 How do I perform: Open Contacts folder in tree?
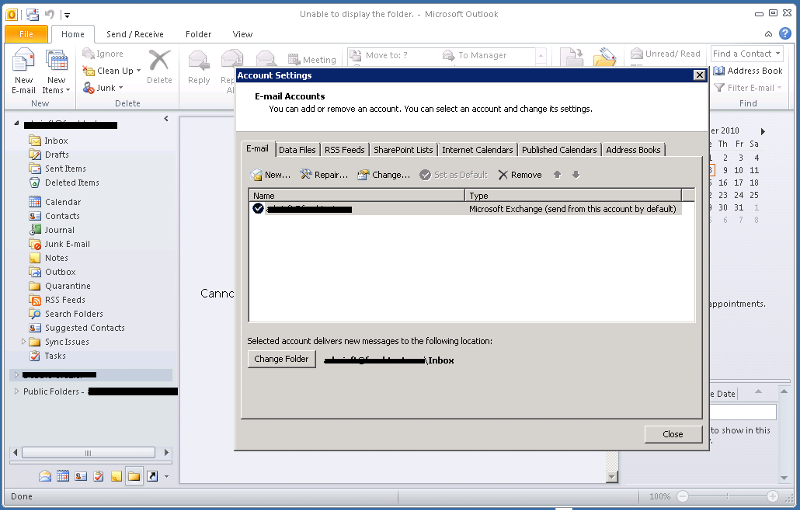55,216
